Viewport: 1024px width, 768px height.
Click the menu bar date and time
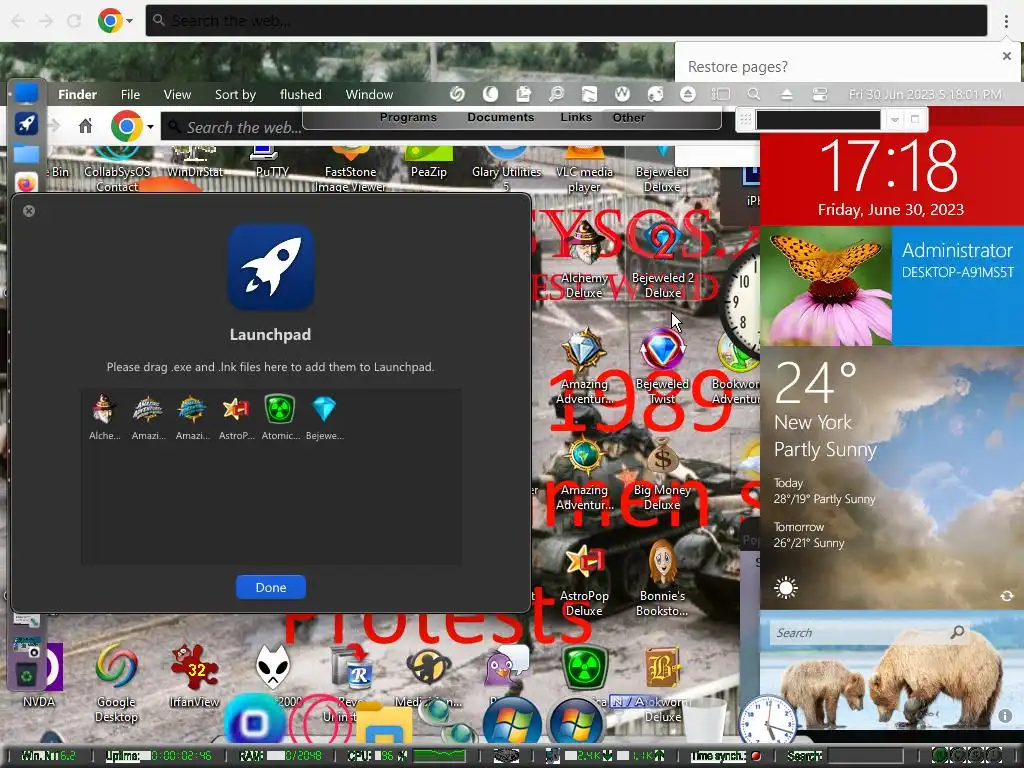[x=925, y=95]
